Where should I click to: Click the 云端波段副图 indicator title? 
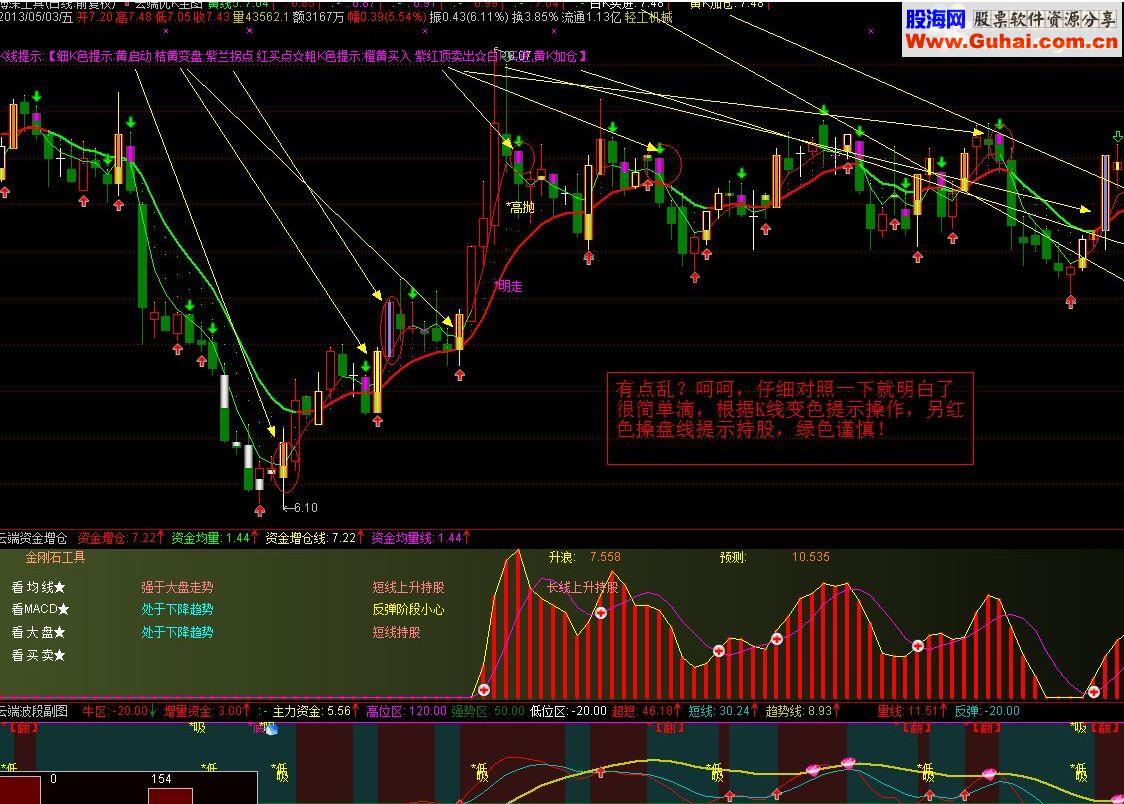click(x=34, y=711)
